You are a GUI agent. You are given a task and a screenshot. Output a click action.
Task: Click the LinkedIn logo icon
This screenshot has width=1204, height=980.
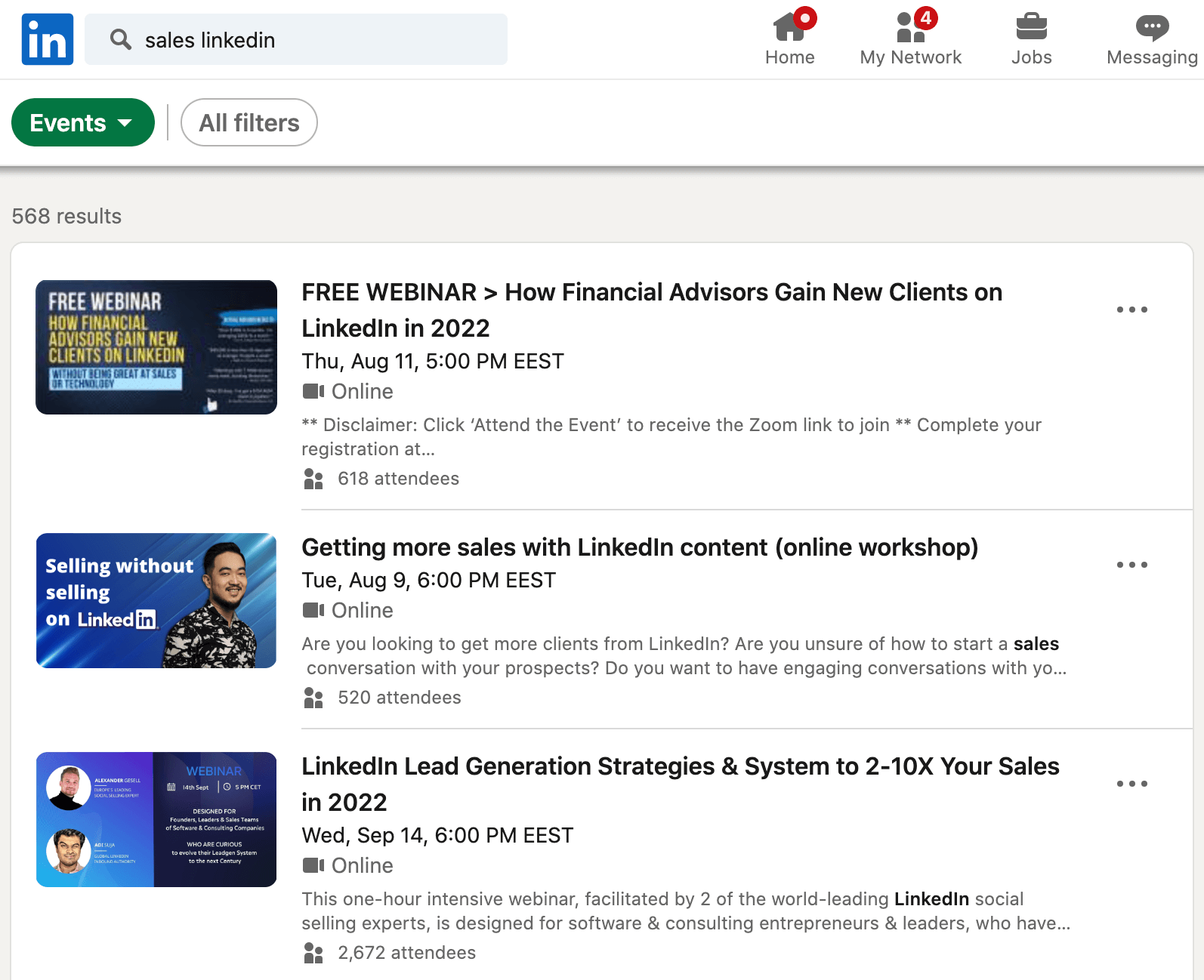(x=48, y=39)
